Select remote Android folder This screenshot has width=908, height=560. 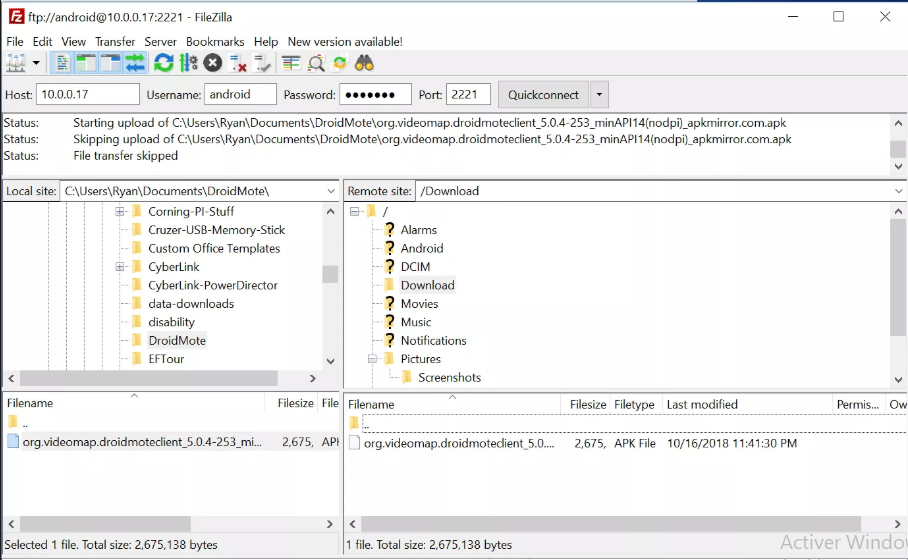click(x=422, y=248)
